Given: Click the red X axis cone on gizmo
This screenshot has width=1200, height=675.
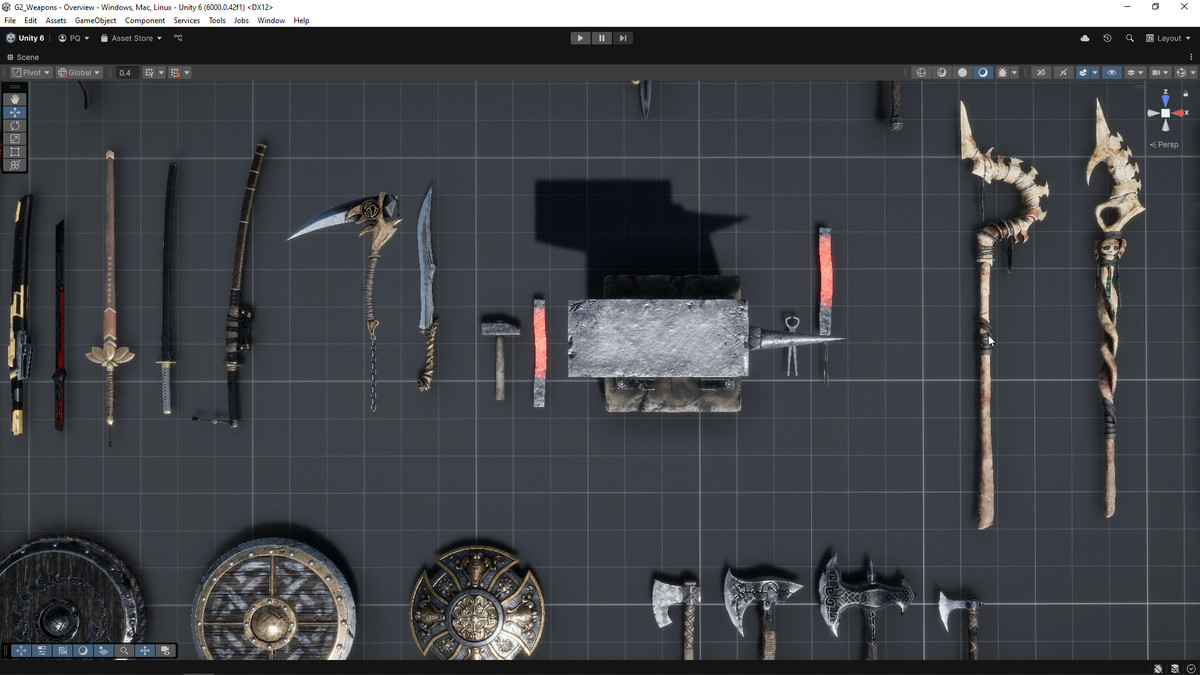Looking at the screenshot, I should [1179, 113].
